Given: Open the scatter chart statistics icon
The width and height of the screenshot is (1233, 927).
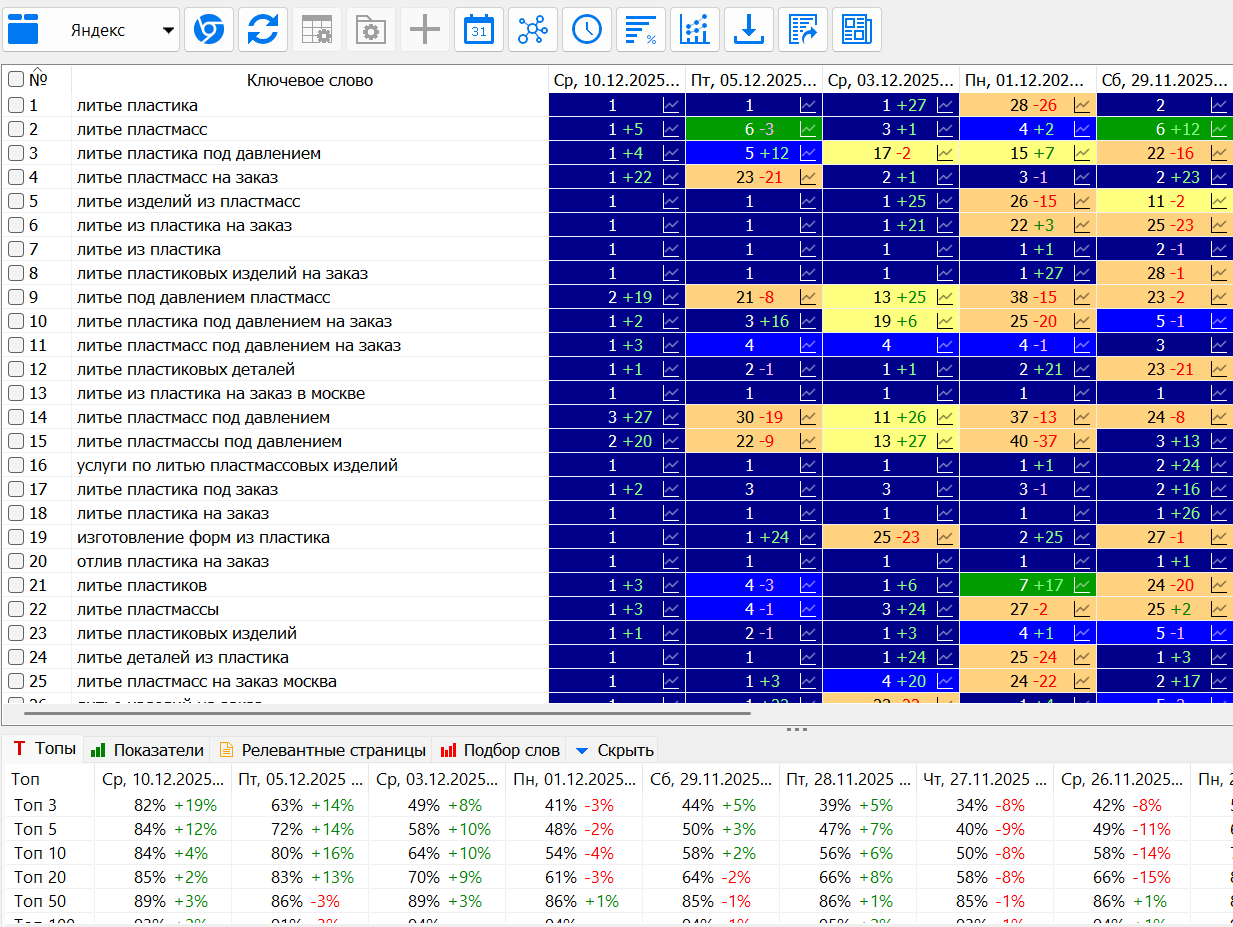Looking at the screenshot, I should [x=695, y=30].
